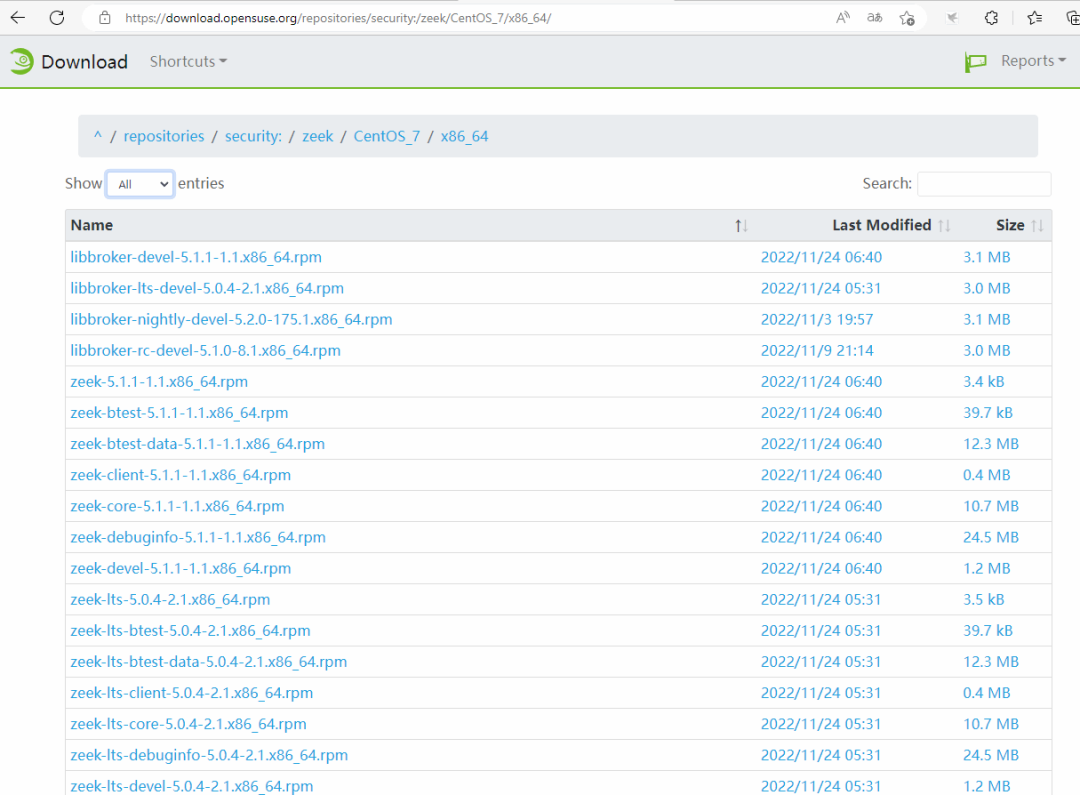This screenshot has height=795, width=1080.
Task: Add this page to favorites star icon
Action: 907,18
